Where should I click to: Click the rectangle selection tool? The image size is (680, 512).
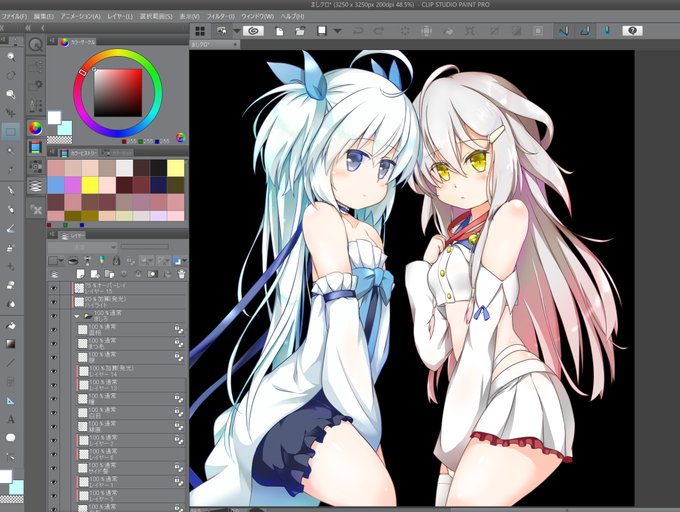(11, 132)
